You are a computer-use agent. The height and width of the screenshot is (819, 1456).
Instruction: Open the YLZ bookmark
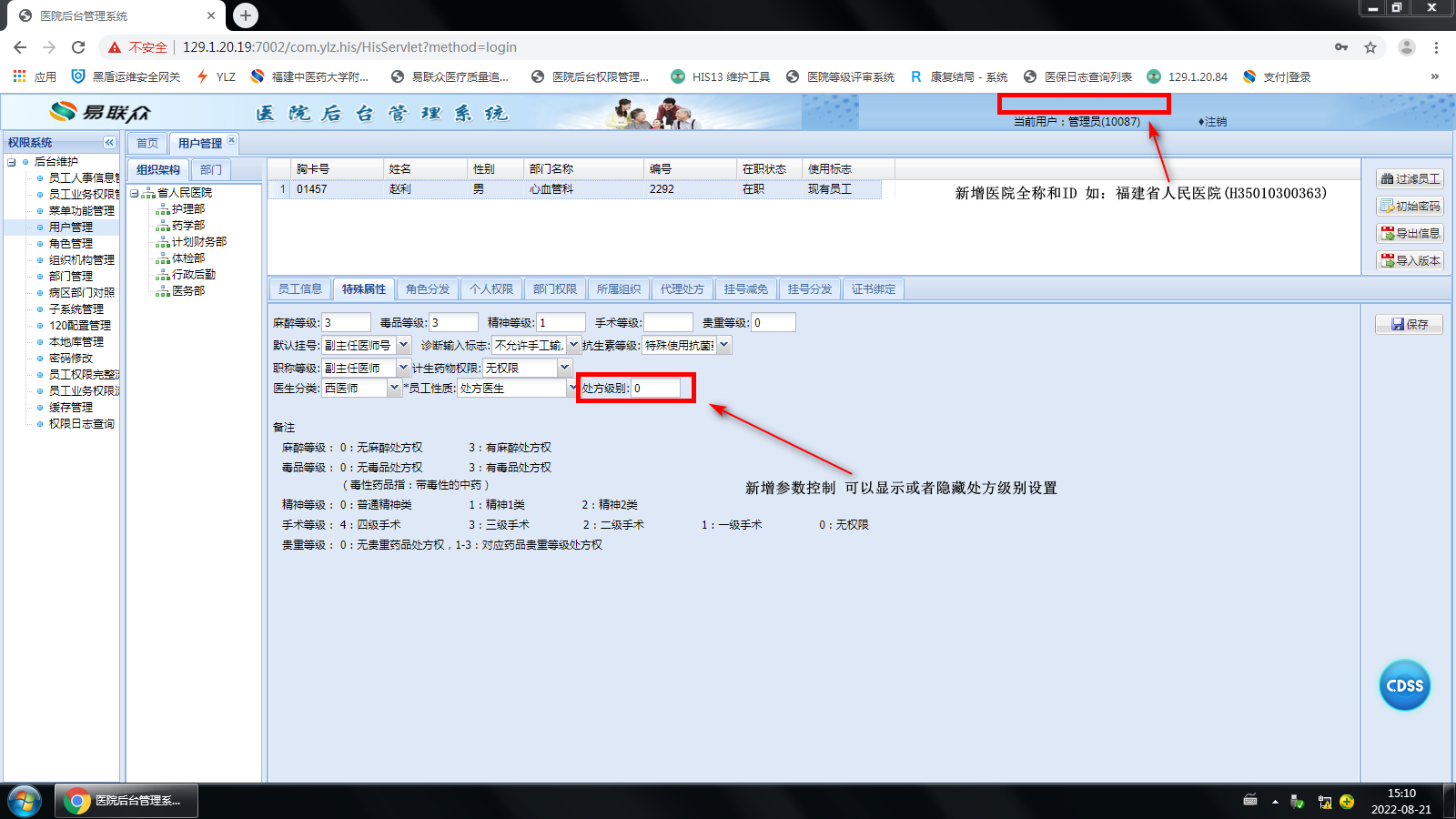(216, 76)
